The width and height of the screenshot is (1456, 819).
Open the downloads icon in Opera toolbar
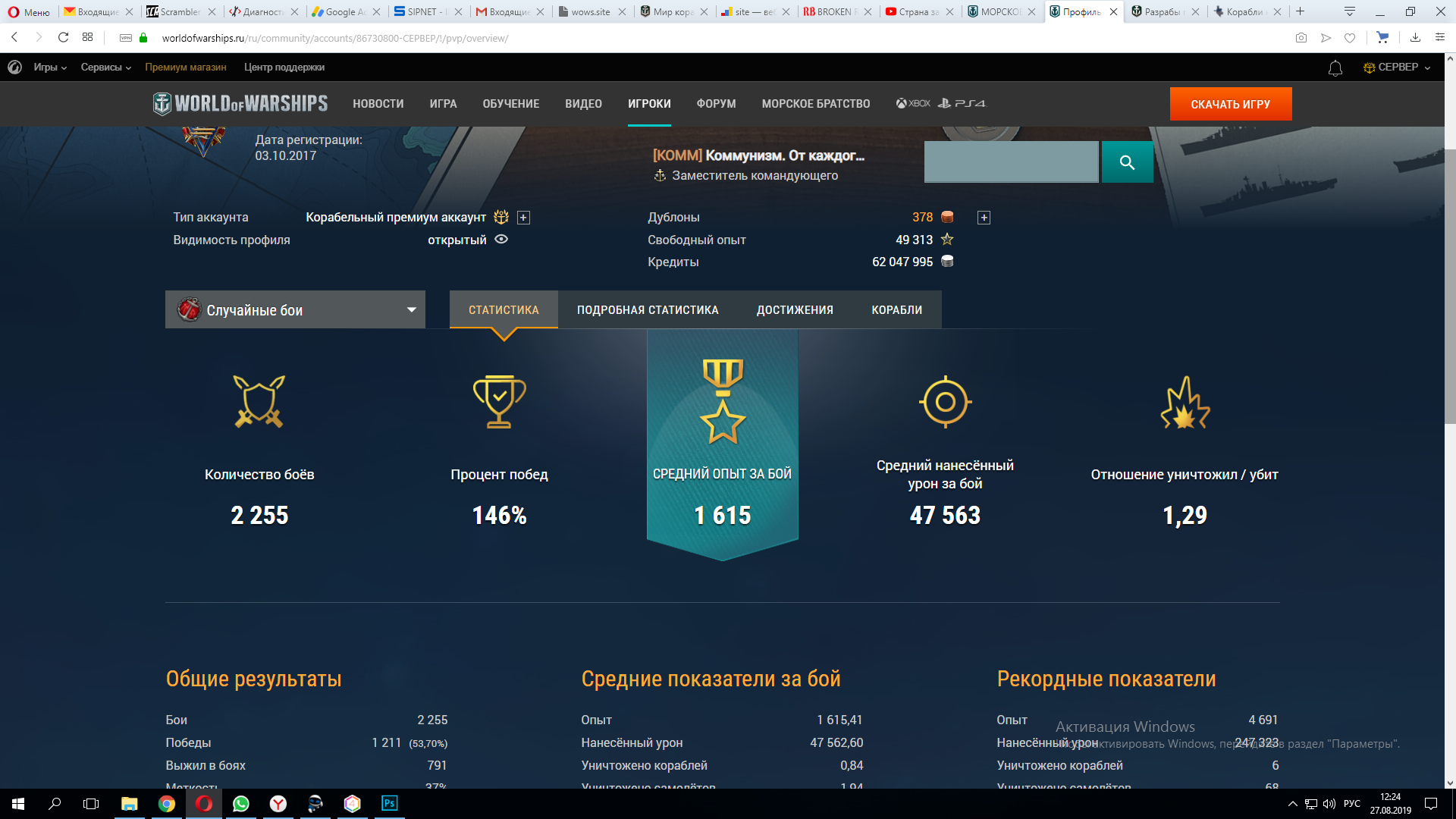tap(1415, 38)
